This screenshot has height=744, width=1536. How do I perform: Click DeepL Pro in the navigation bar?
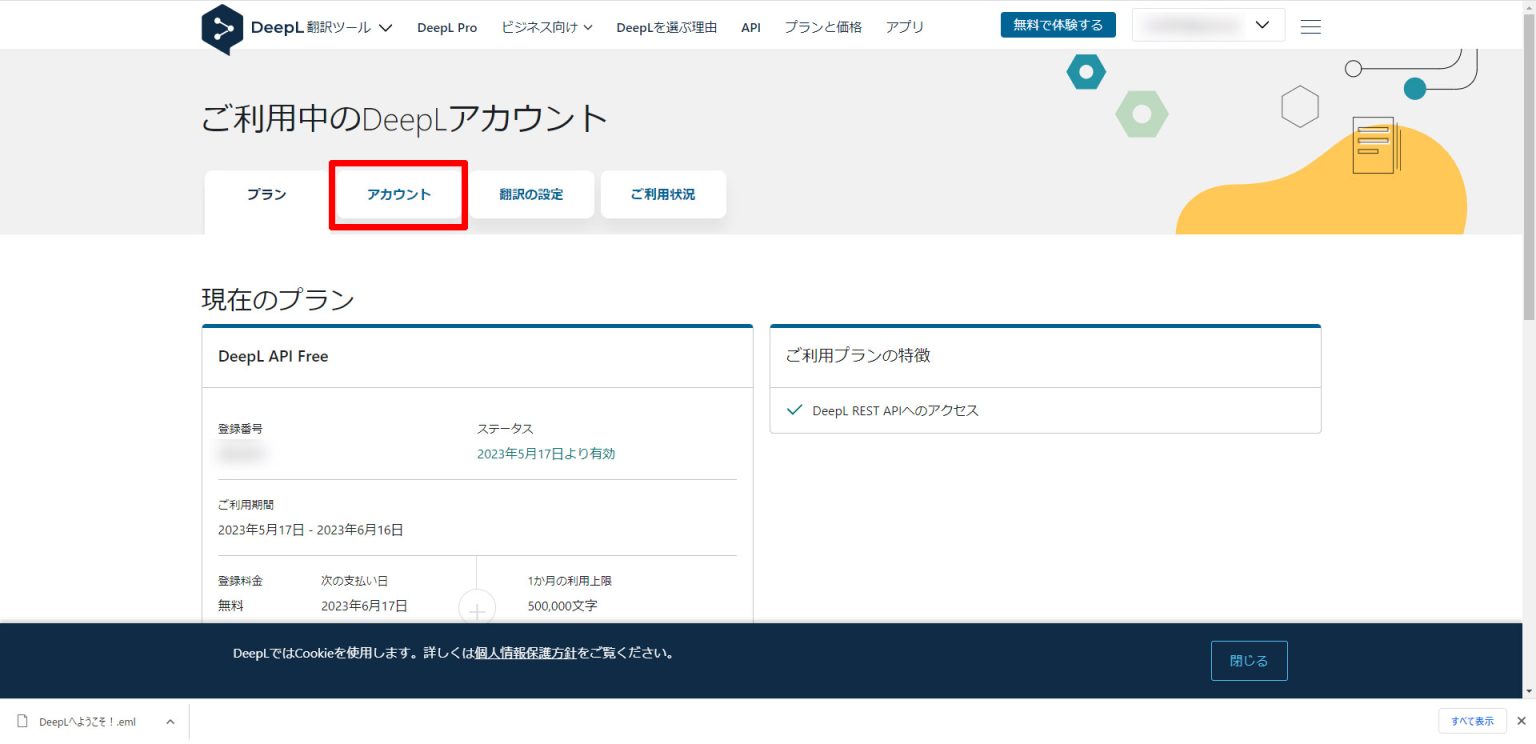point(447,27)
